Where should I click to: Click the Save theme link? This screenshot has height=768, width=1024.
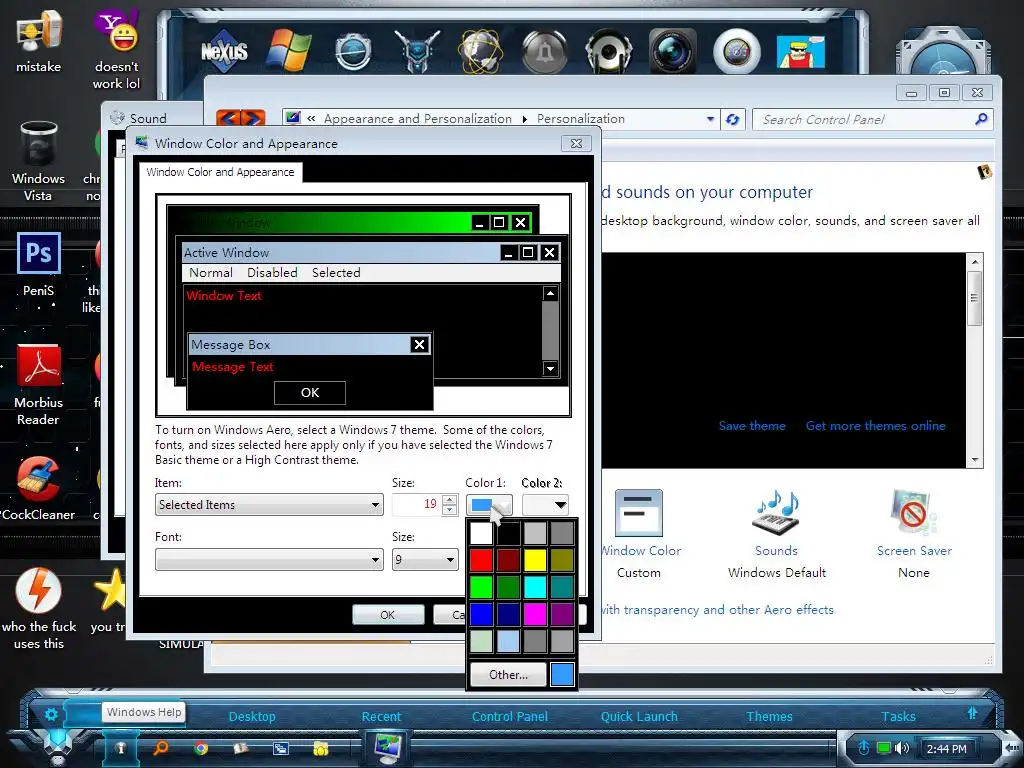(752, 426)
